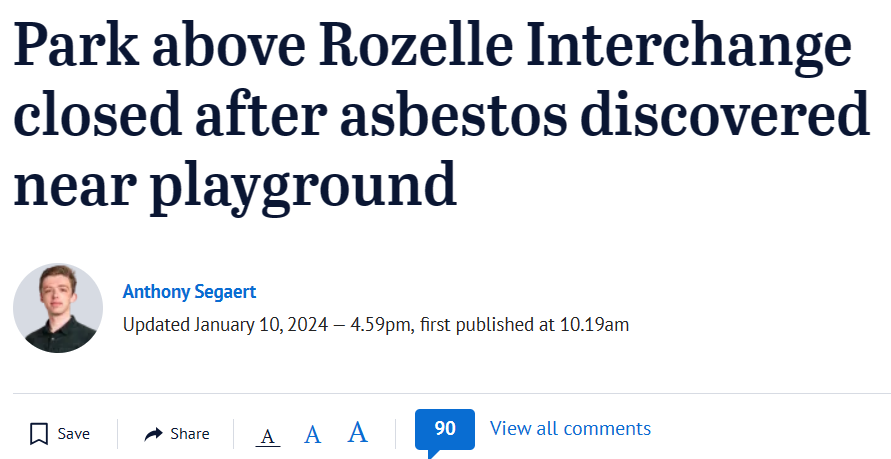The height and width of the screenshot is (459, 891).
Task: Open Anthony Segaert author profile link
Action: (x=189, y=291)
